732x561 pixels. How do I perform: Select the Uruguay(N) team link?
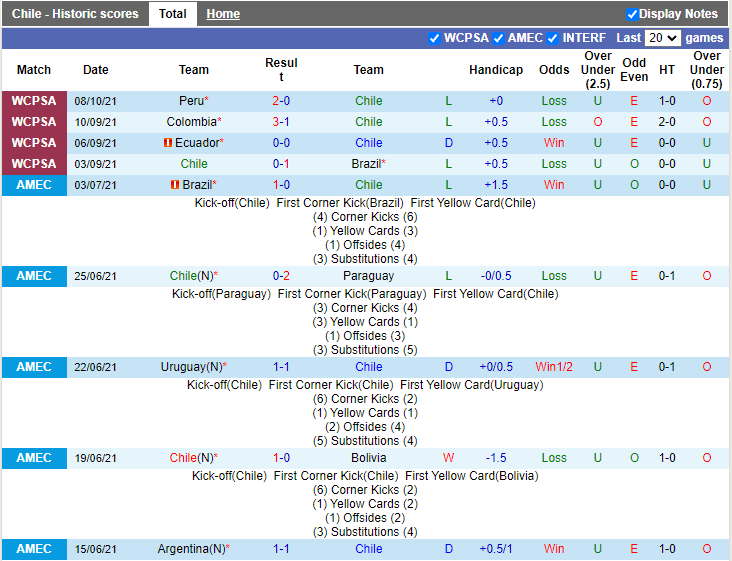pyautogui.click(x=191, y=367)
